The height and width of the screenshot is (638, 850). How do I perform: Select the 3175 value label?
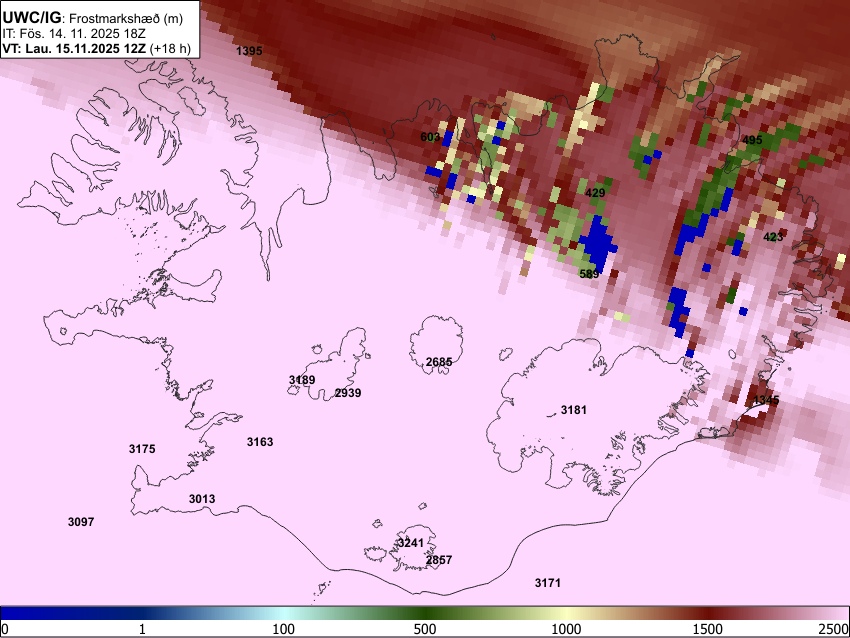(142, 449)
